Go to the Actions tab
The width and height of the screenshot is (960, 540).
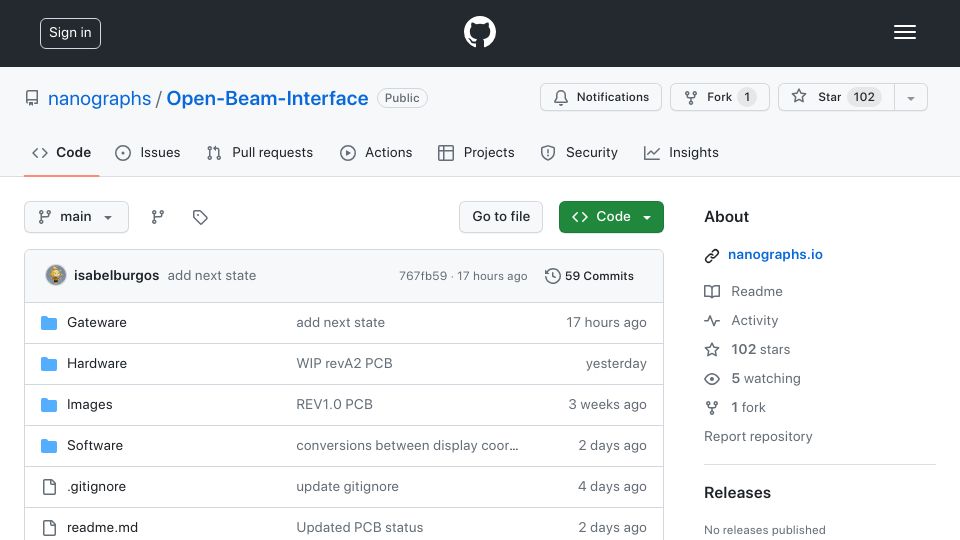pyautogui.click(x=376, y=152)
